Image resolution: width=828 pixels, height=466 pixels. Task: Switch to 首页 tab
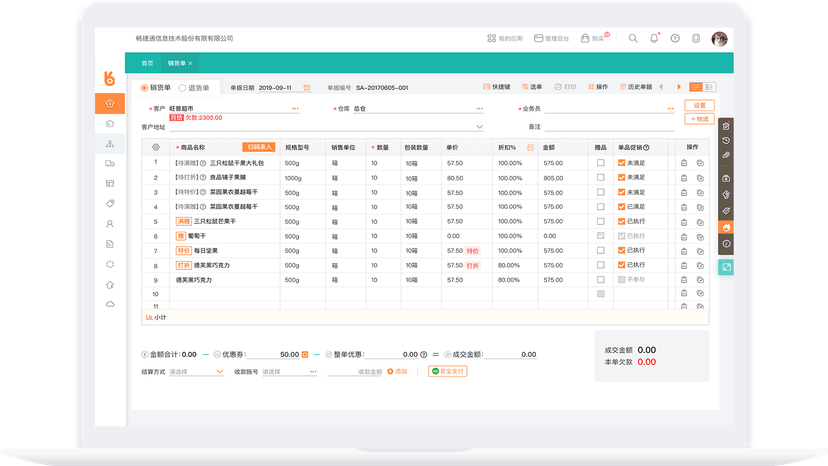click(147, 63)
